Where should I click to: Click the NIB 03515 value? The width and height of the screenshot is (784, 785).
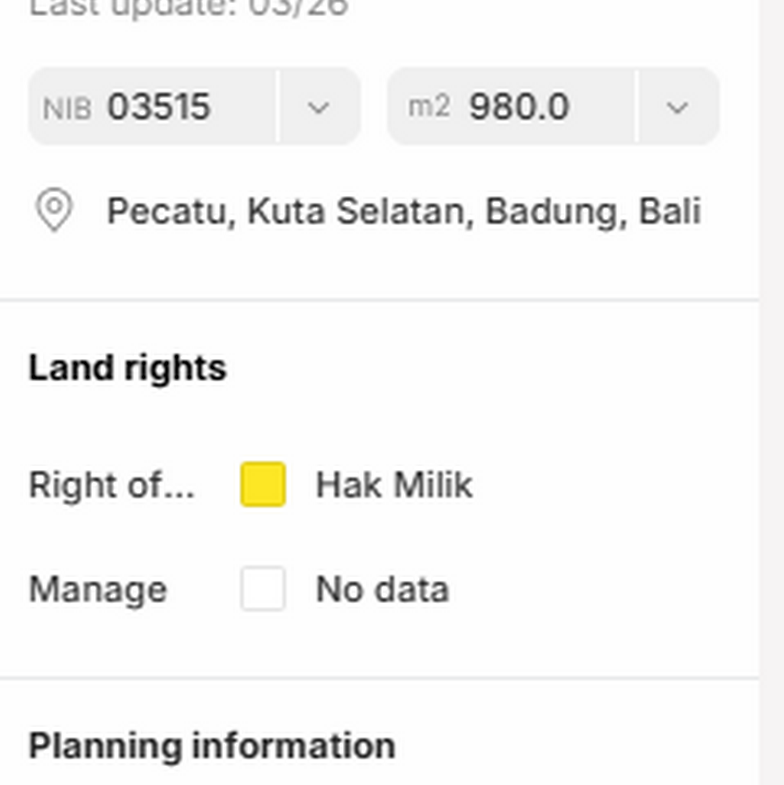(x=159, y=107)
